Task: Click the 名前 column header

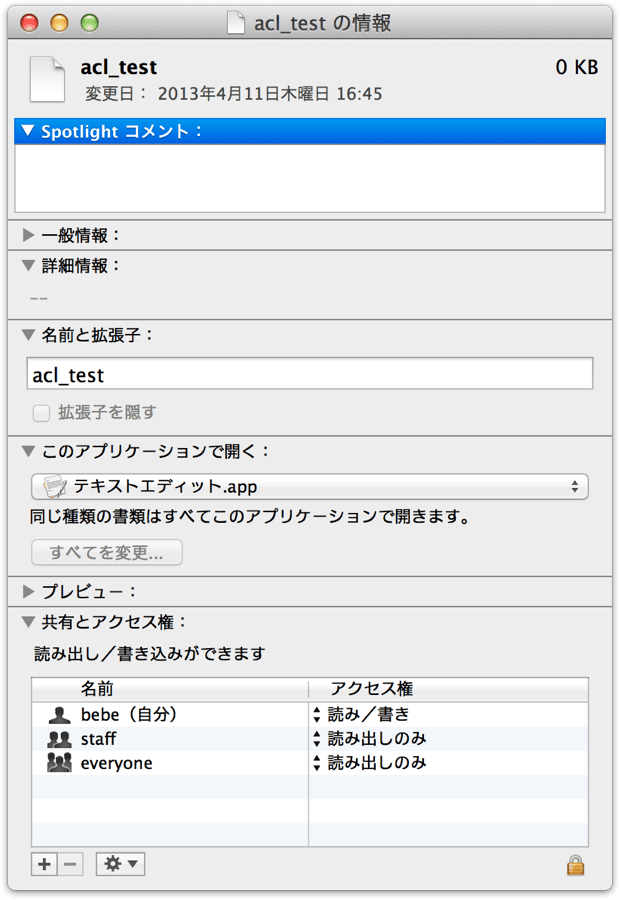Action: coord(170,689)
